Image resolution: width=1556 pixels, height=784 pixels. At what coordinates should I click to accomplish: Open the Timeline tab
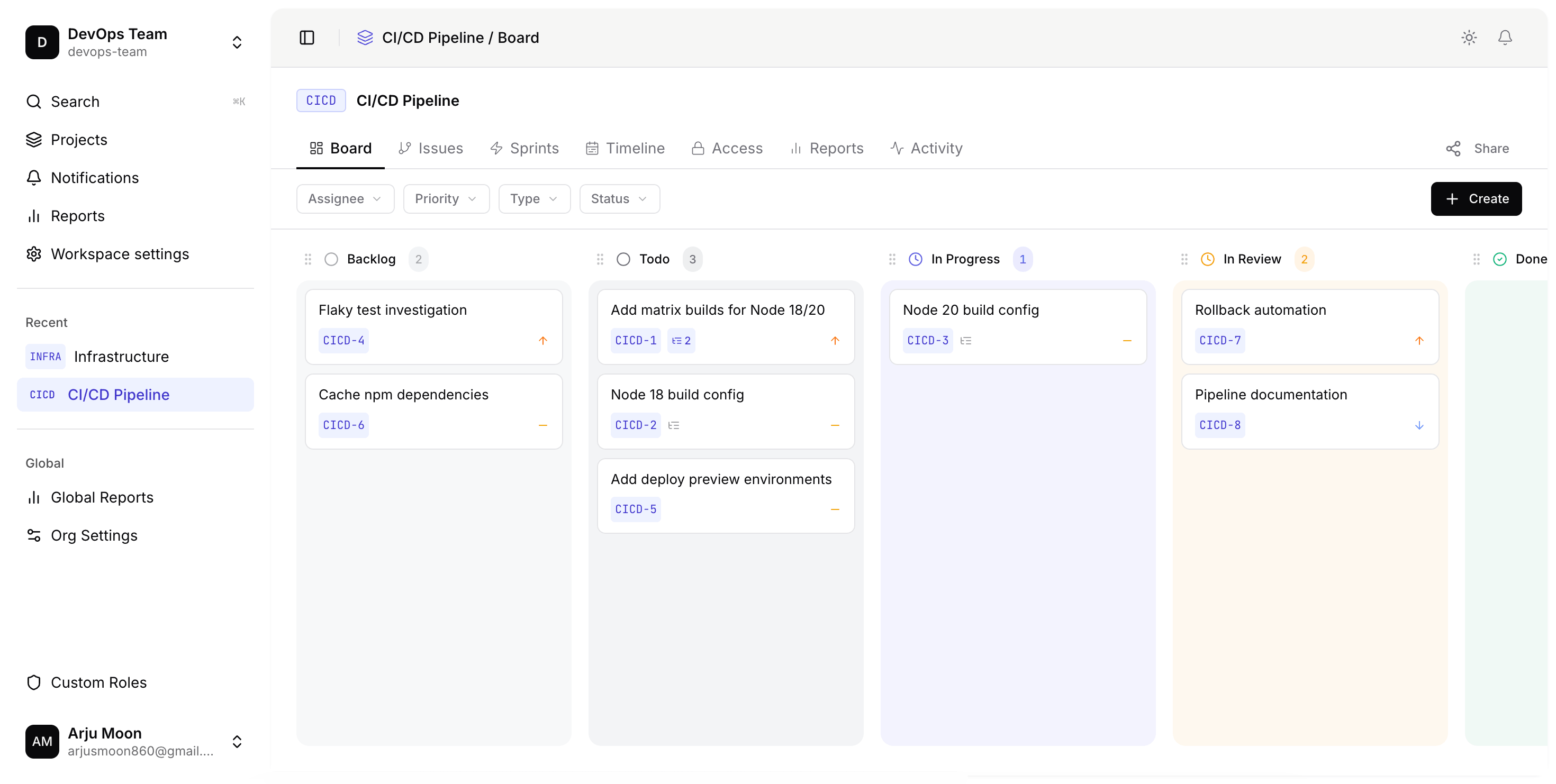click(x=625, y=149)
